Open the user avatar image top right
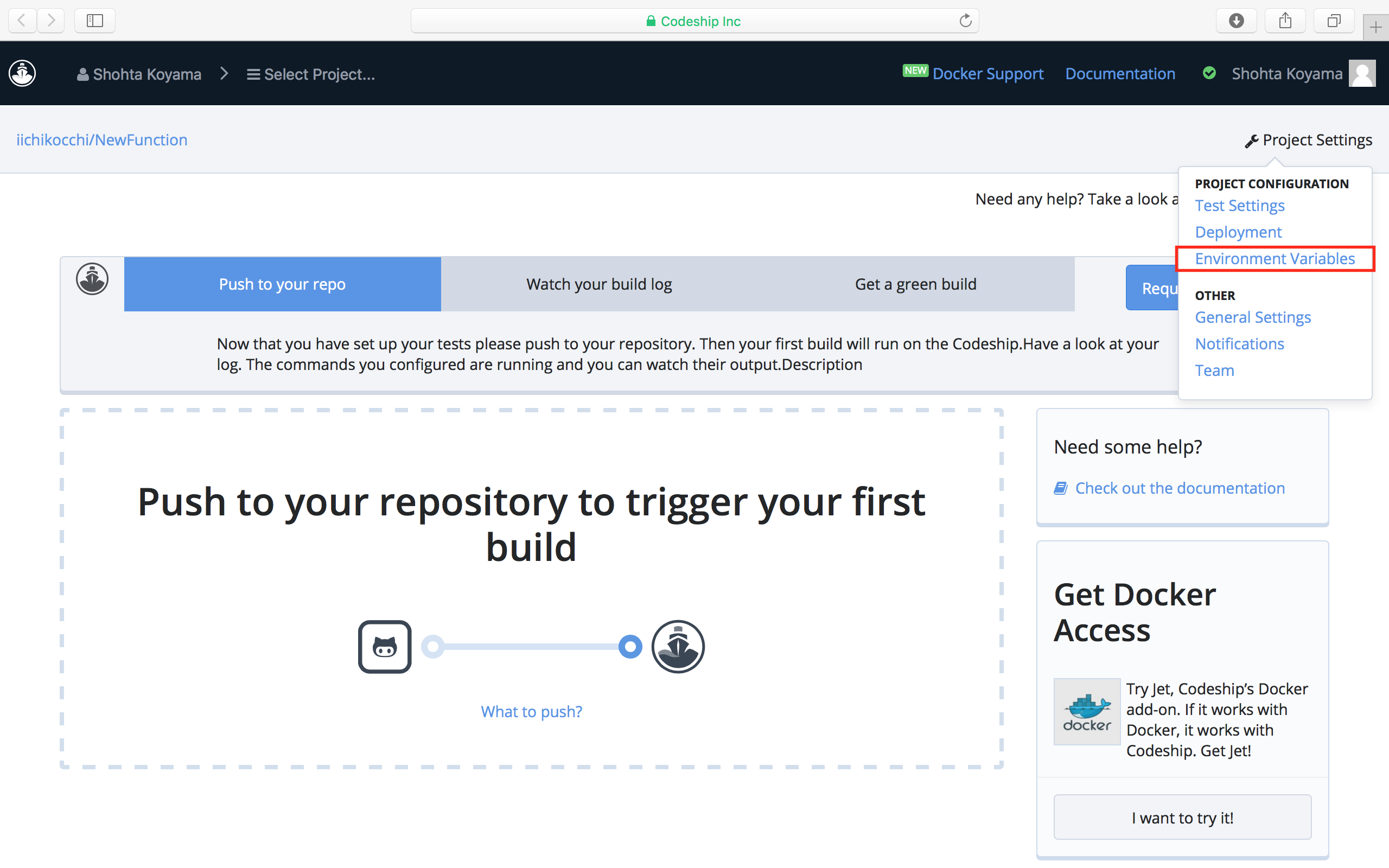Image resolution: width=1389 pixels, height=868 pixels. pos(1362,73)
